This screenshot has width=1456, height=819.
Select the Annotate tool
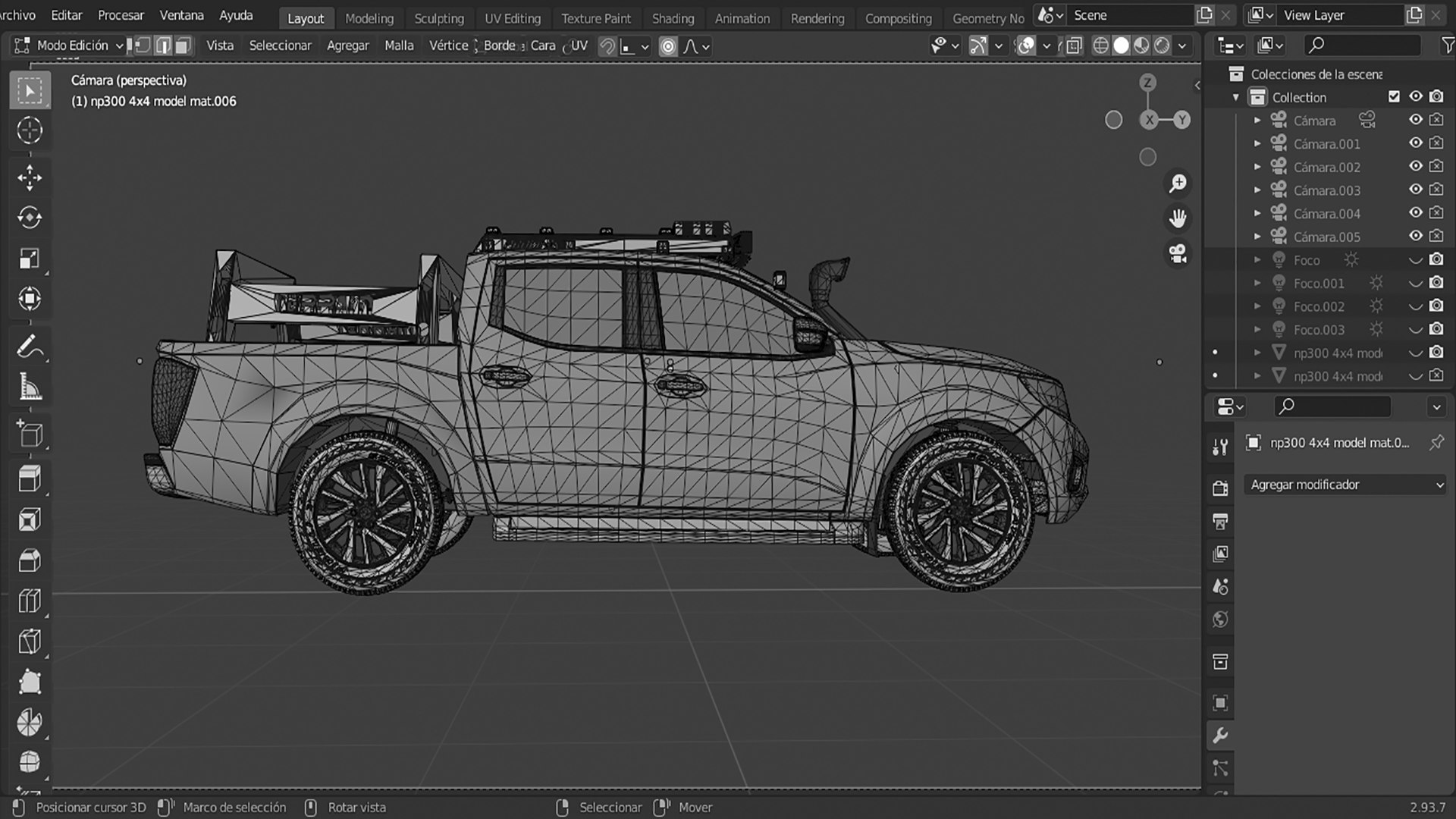30,347
